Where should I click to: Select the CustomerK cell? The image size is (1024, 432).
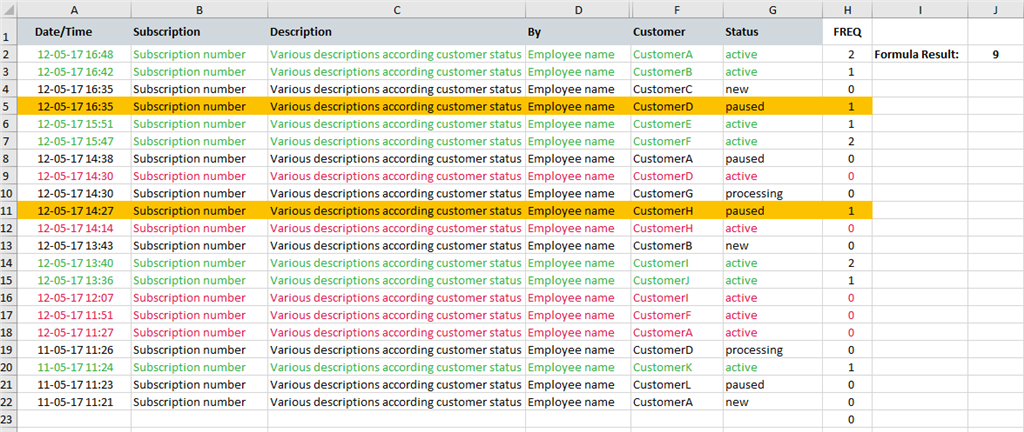(677, 367)
